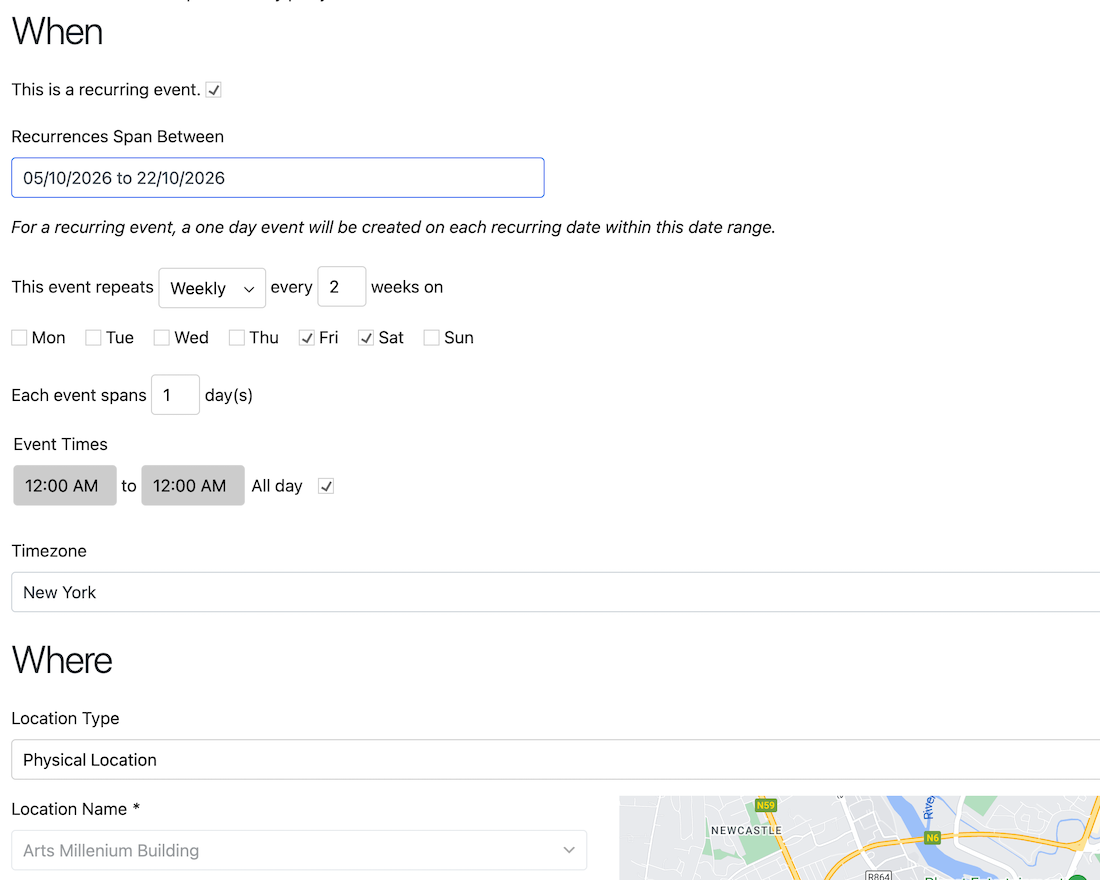Select the Sun checkbox

[x=431, y=338]
